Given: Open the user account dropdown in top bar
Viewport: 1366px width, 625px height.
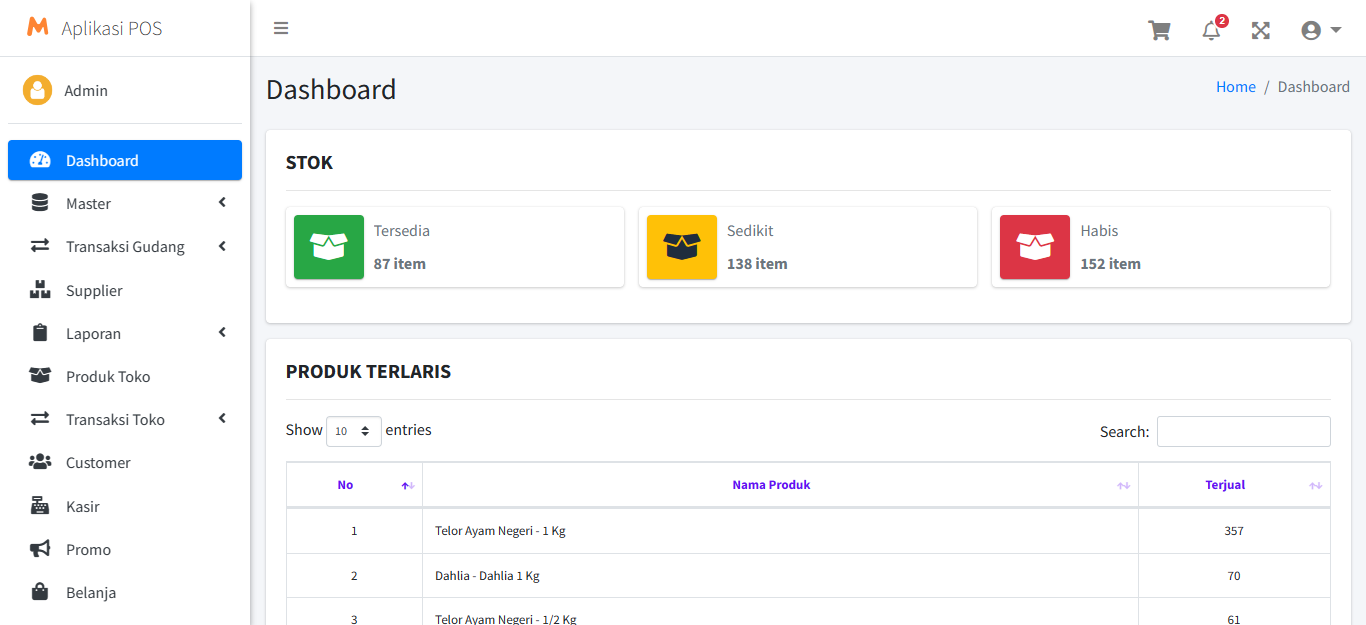Looking at the screenshot, I should point(1320,30).
